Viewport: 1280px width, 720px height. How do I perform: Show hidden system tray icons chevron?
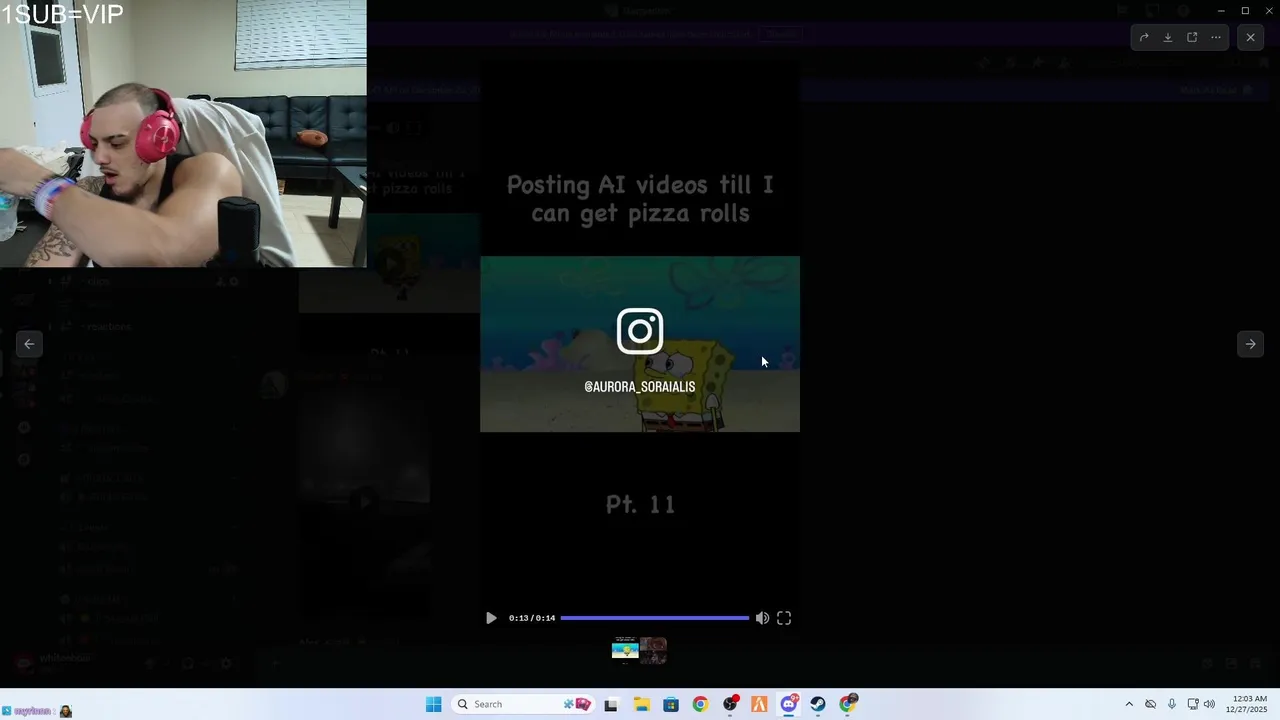pyautogui.click(x=1129, y=704)
